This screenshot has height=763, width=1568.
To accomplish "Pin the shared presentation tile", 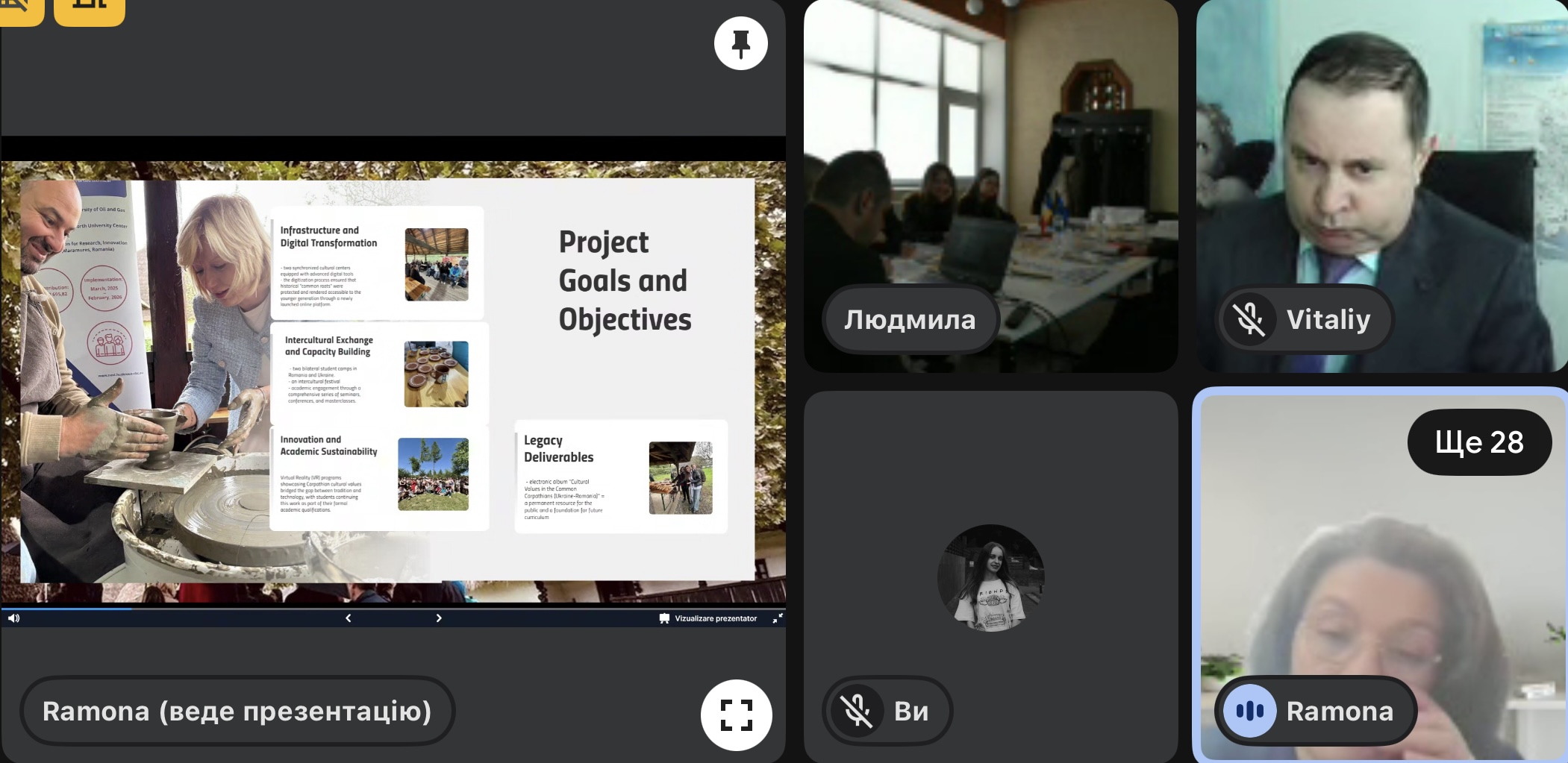I will tap(740, 43).
